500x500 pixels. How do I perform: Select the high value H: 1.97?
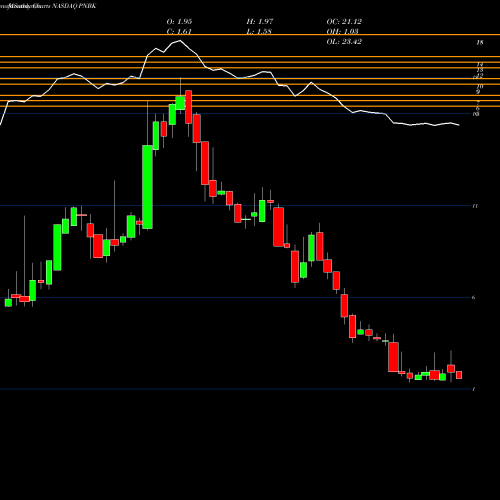260,22
